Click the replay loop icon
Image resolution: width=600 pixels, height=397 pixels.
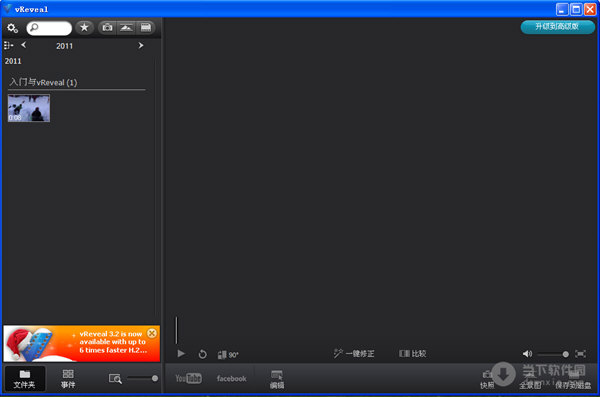click(x=202, y=355)
